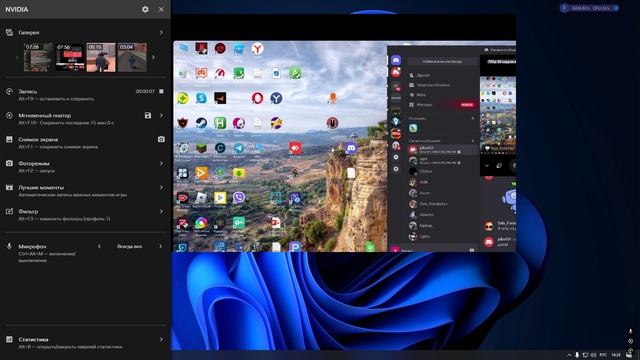Expand Лучшие моменты arrow

[x=161, y=187]
